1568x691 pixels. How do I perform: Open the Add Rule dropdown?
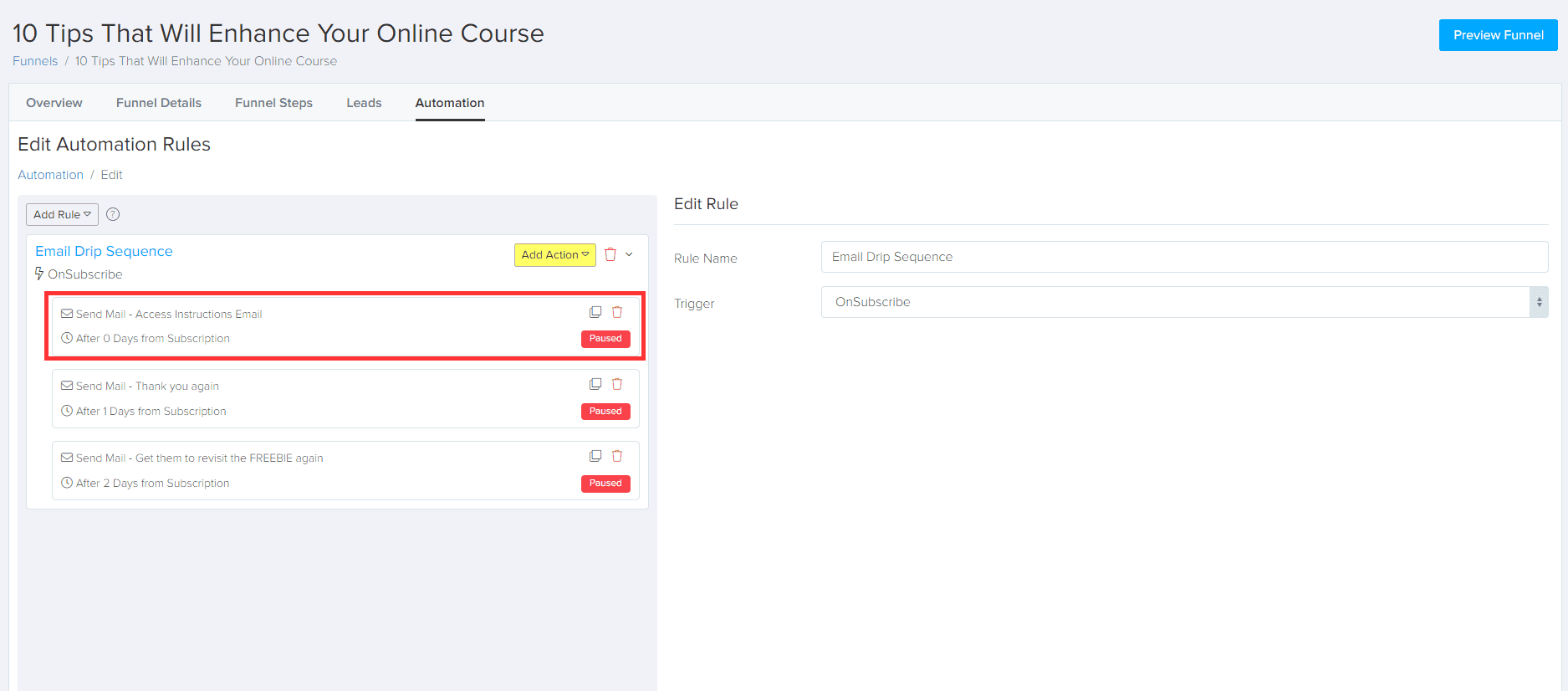(62, 214)
